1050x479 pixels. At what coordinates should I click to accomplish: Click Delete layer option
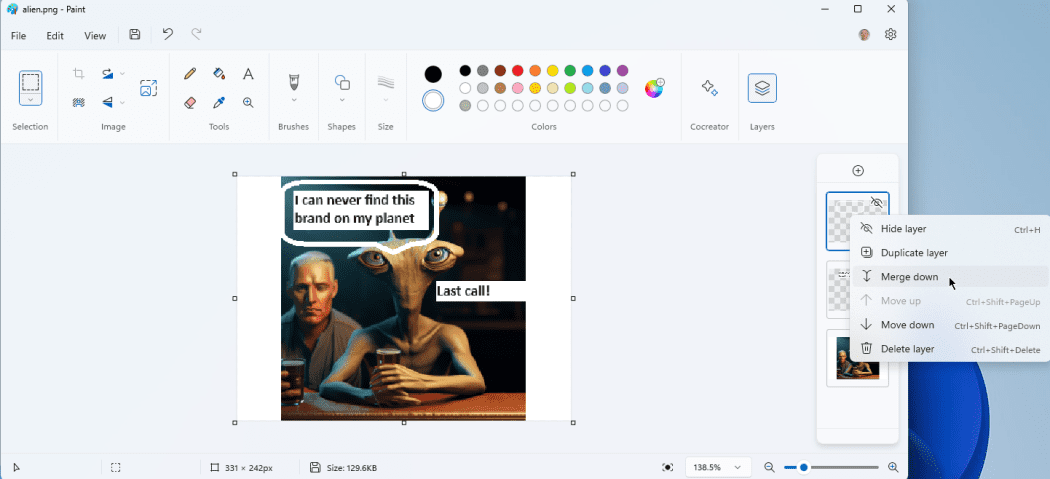tap(907, 349)
